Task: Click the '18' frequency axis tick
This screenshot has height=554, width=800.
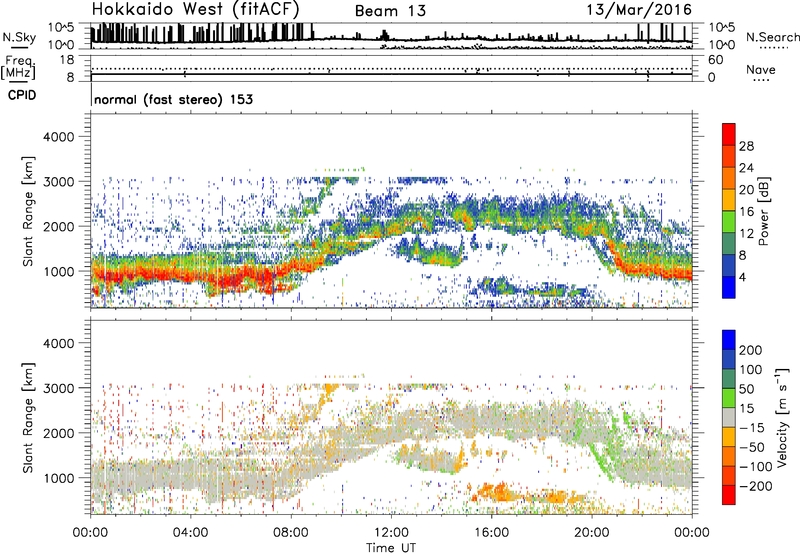Action: coord(67,60)
